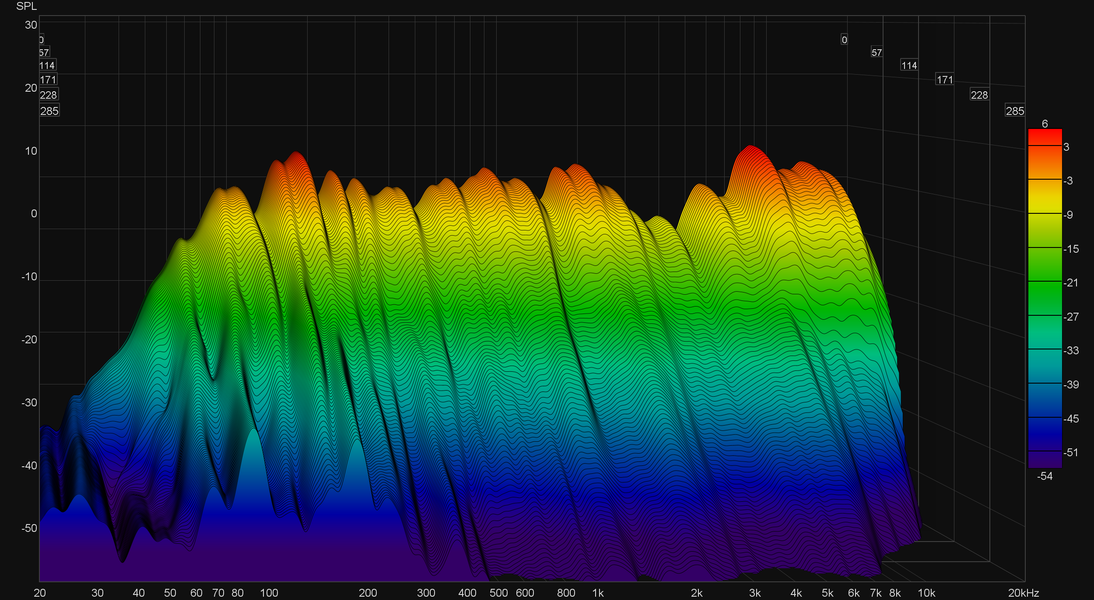Click the 285 label on right receding time axis

point(1015,111)
